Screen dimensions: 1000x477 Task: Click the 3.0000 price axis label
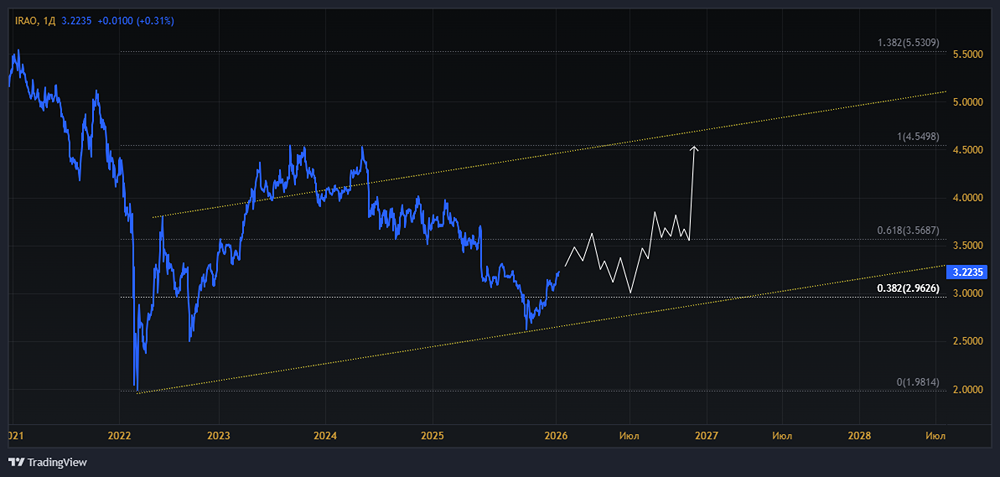pos(967,294)
